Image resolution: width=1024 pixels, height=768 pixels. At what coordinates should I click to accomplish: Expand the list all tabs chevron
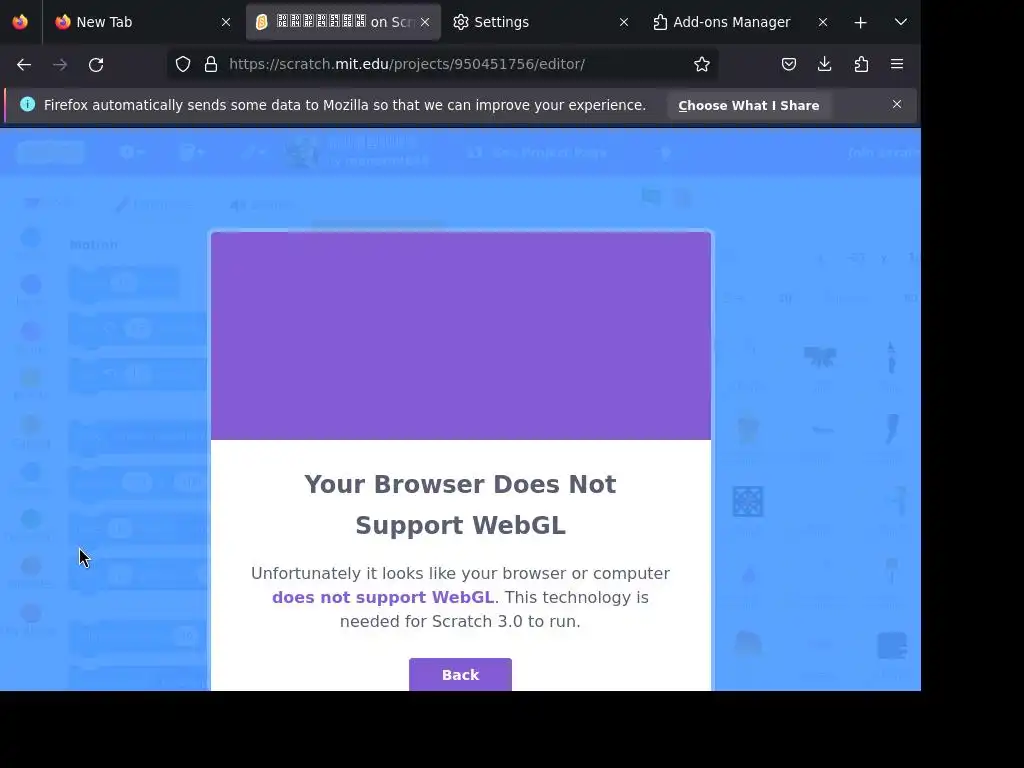(x=901, y=22)
